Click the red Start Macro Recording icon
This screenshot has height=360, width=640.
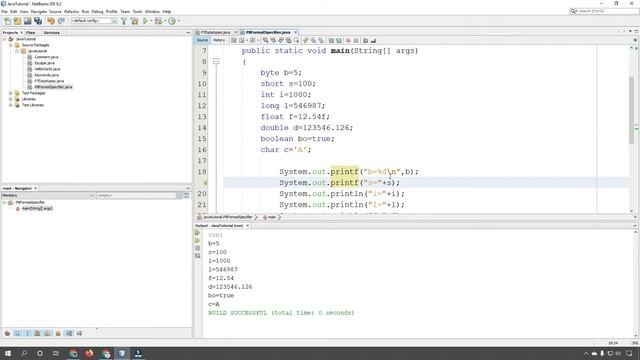click(x=348, y=40)
